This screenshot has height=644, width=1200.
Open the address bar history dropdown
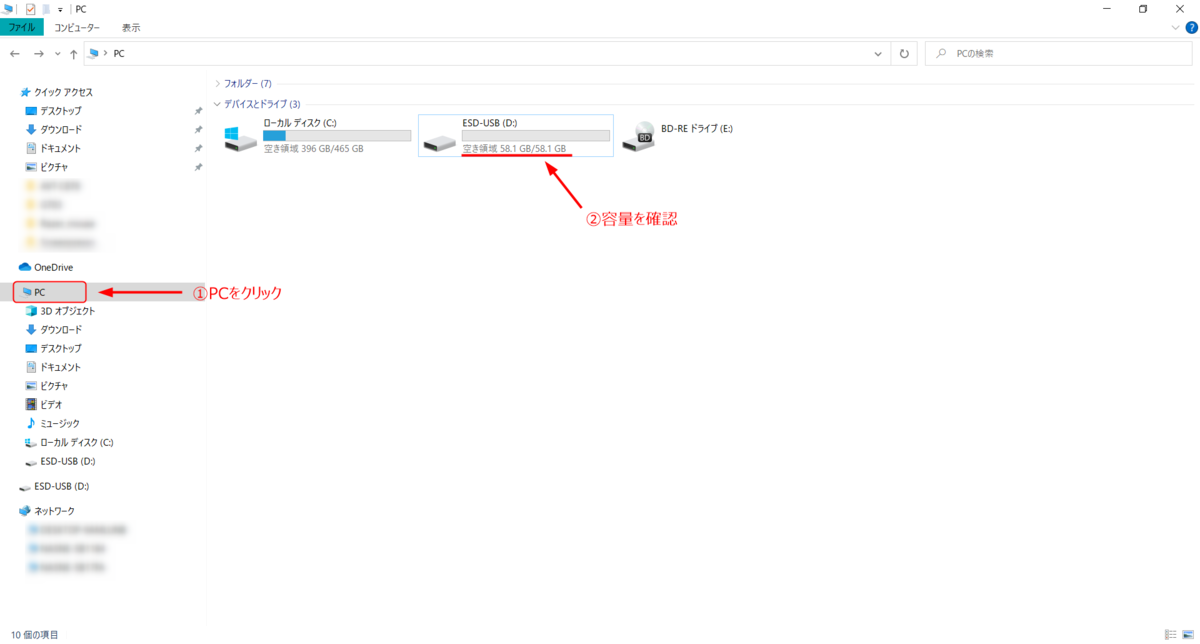click(878, 53)
